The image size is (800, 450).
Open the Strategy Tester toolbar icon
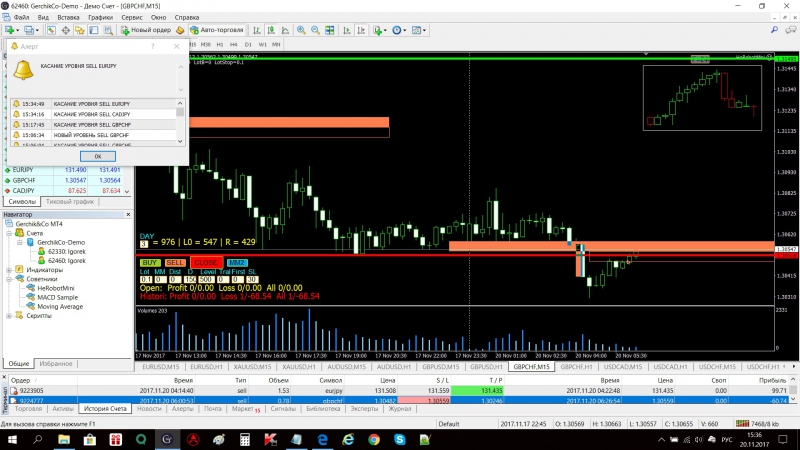tap(108, 31)
